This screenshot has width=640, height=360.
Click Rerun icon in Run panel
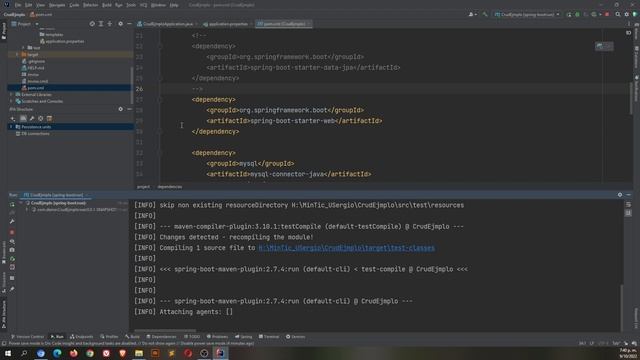[12, 204]
